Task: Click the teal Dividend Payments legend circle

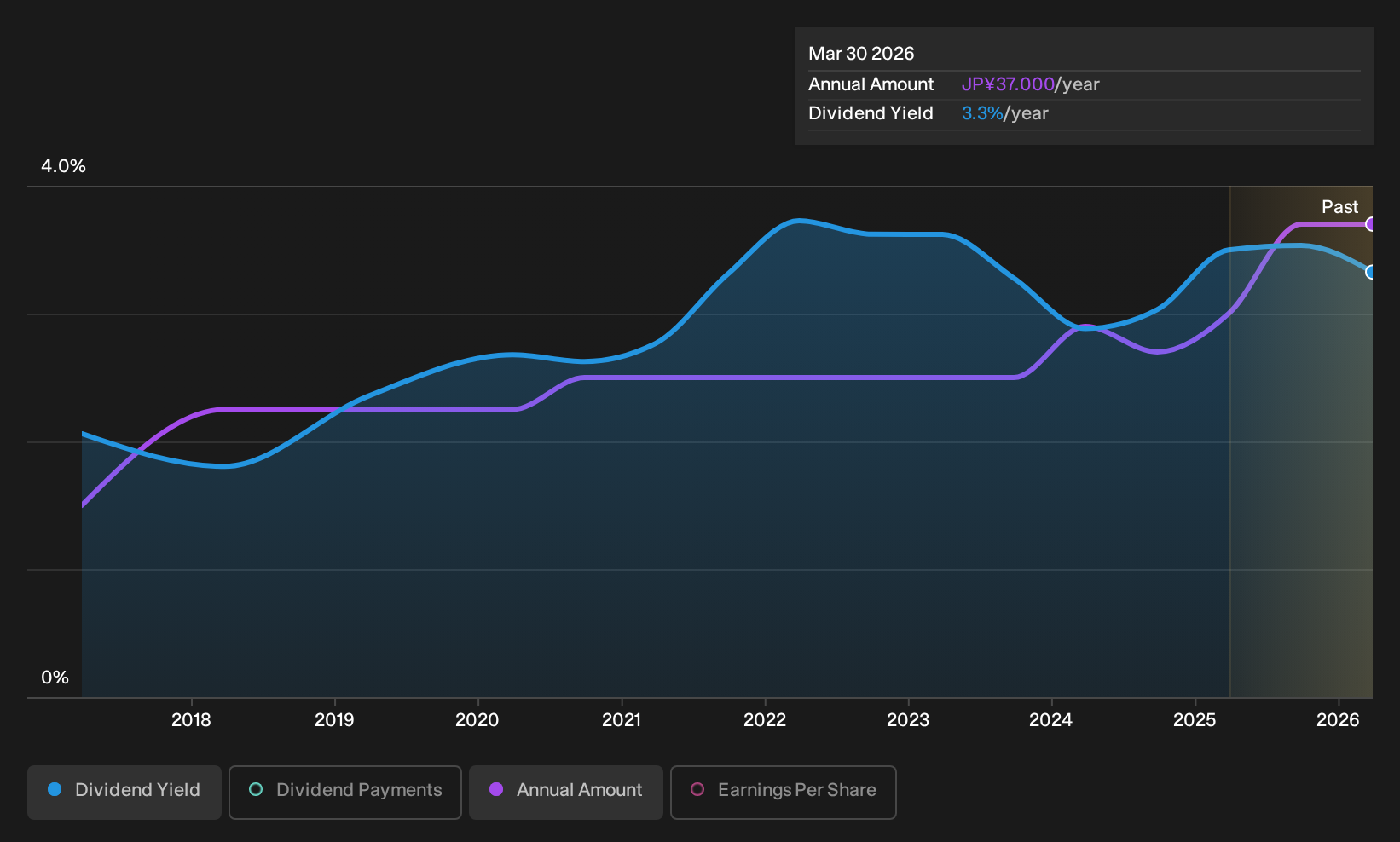Action: click(256, 790)
